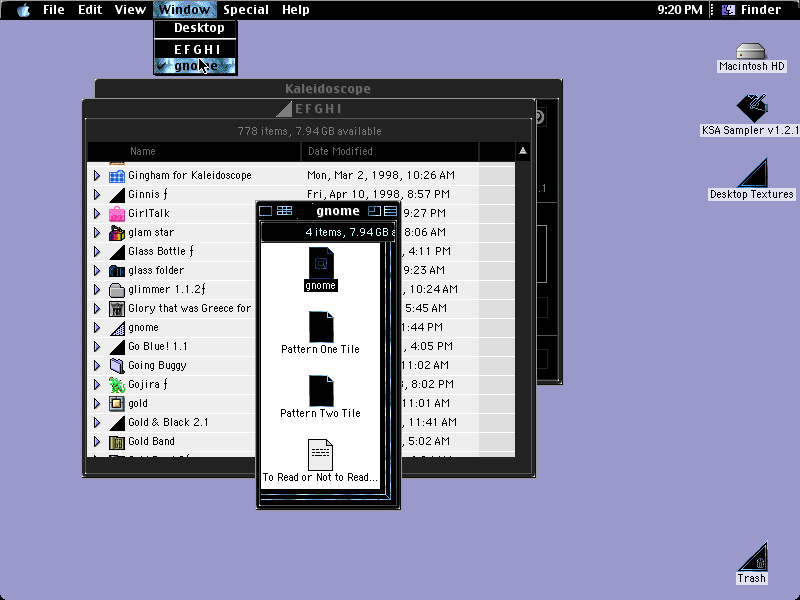This screenshot has height=600, width=800.
Task: Click the pink GirlTalk icon
Action: pyautogui.click(x=117, y=213)
